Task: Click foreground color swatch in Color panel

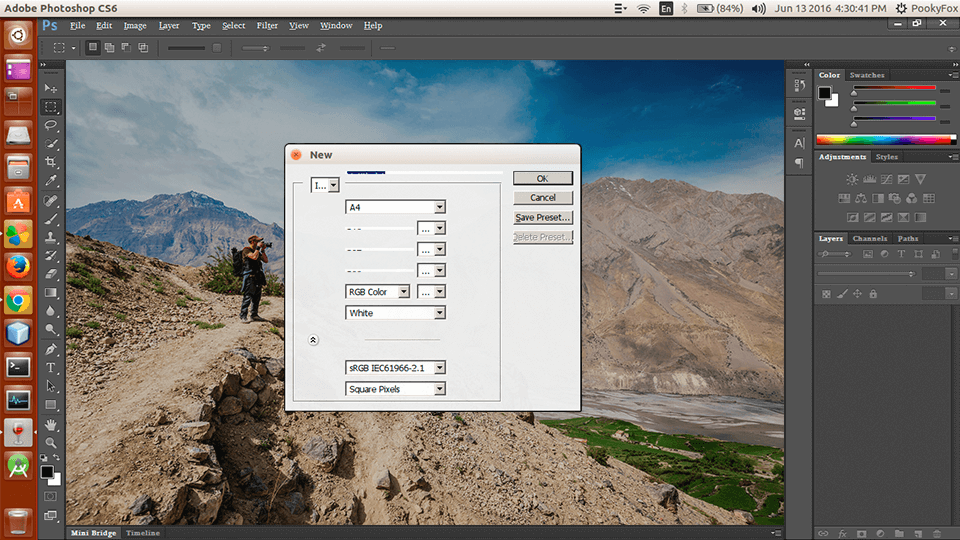Action: coord(825,93)
